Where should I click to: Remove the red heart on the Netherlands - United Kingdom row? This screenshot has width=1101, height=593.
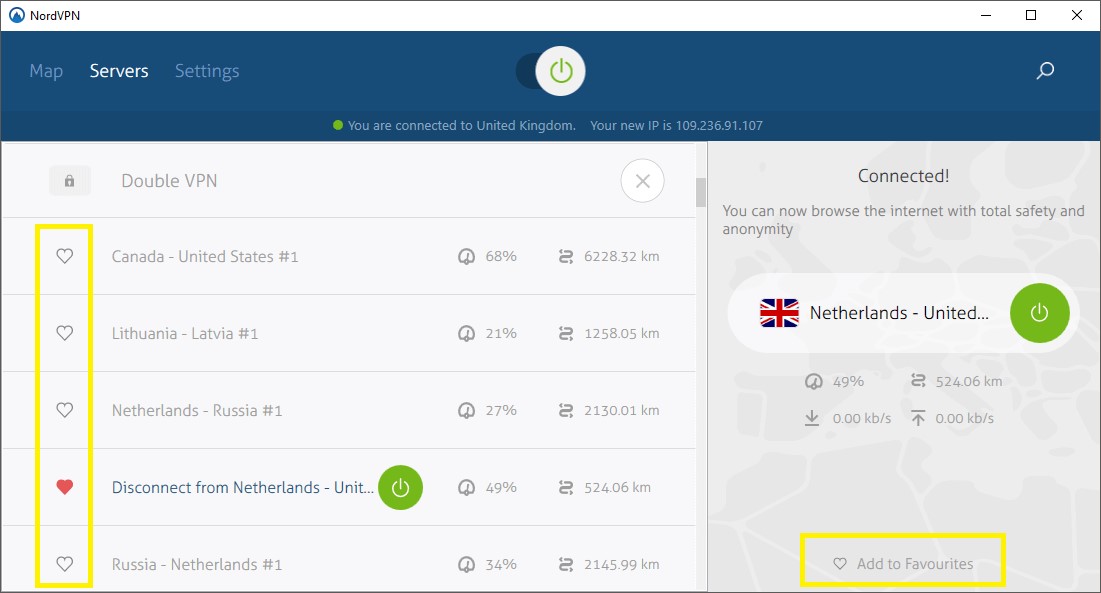65,487
